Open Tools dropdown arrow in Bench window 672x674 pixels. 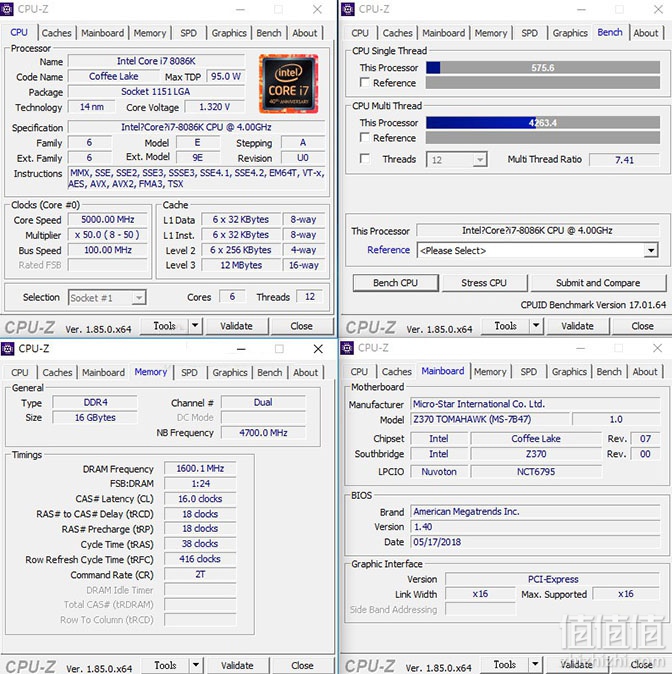(x=536, y=325)
